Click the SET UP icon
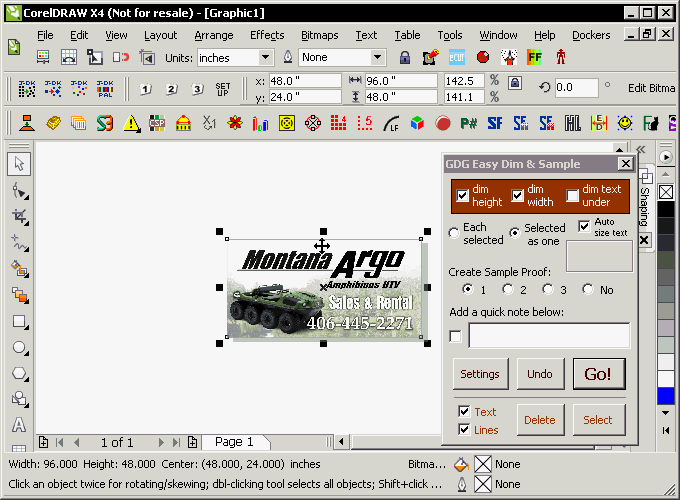Viewport: 680px width, 500px height. (x=222, y=89)
